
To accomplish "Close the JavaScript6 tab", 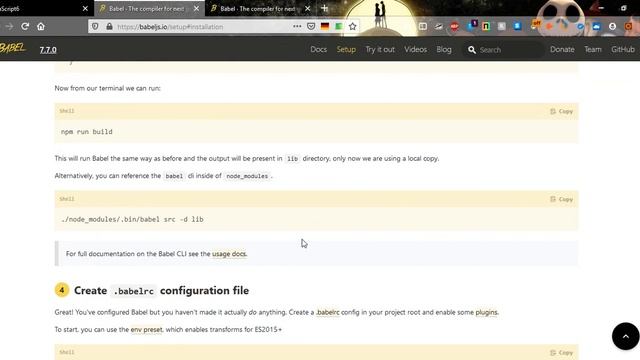I will (x=85, y=9).
